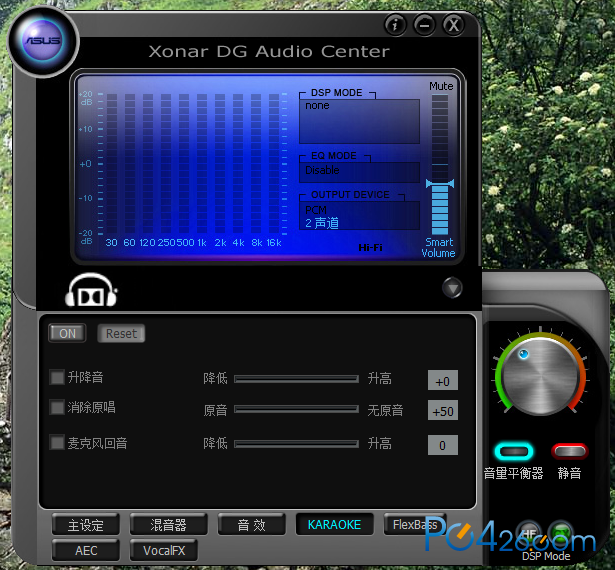Image resolution: width=615 pixels, height=570 pixels.
Task: Open the 主设定 main settings tab
Action: [x=86, y=524]
